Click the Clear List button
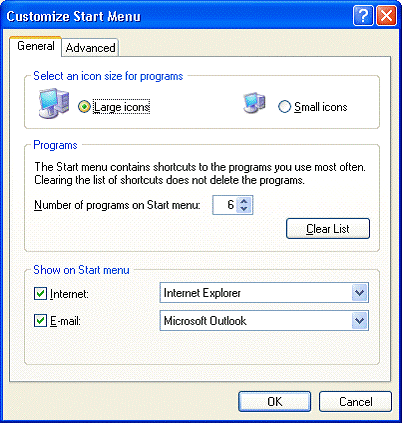This screenshot has height=425, width=405. pos(328,229)
